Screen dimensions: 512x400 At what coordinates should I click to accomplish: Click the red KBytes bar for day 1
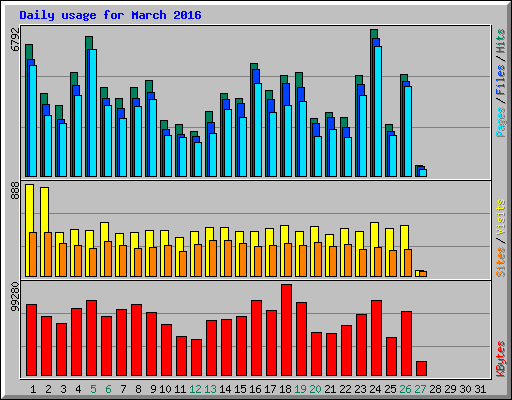(x=31, y=340)
